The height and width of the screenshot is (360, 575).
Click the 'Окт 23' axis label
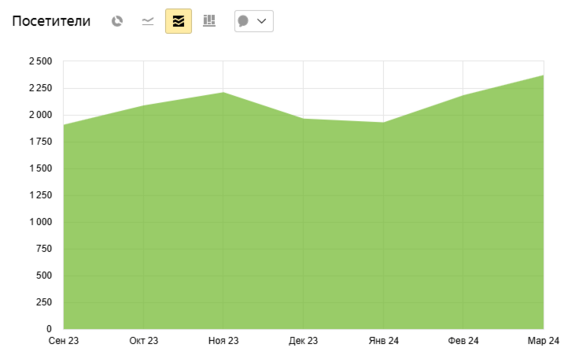pyautogui.click(x=143, y=341)
